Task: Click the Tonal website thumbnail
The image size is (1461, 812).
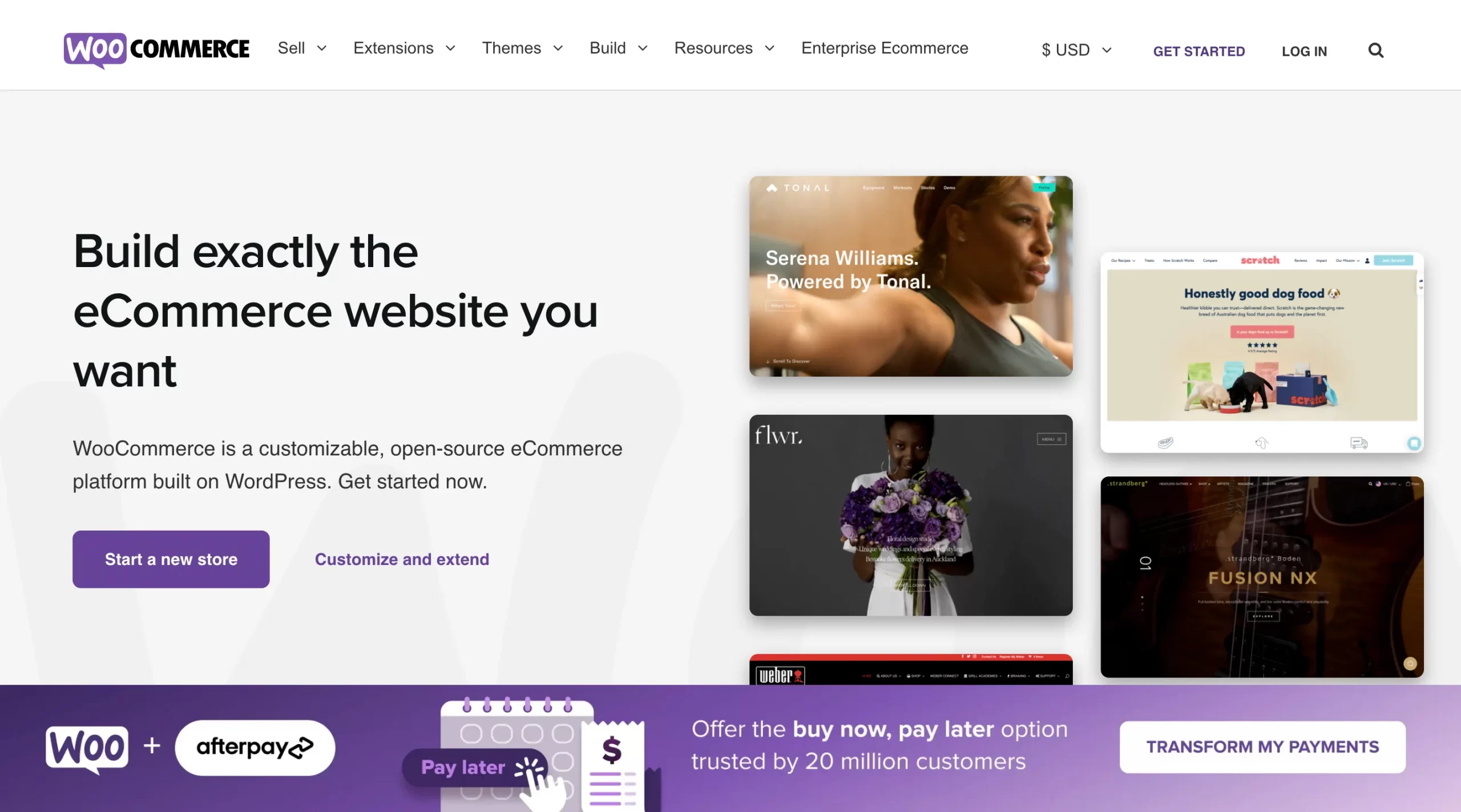Action: click(x=911, y=275)
